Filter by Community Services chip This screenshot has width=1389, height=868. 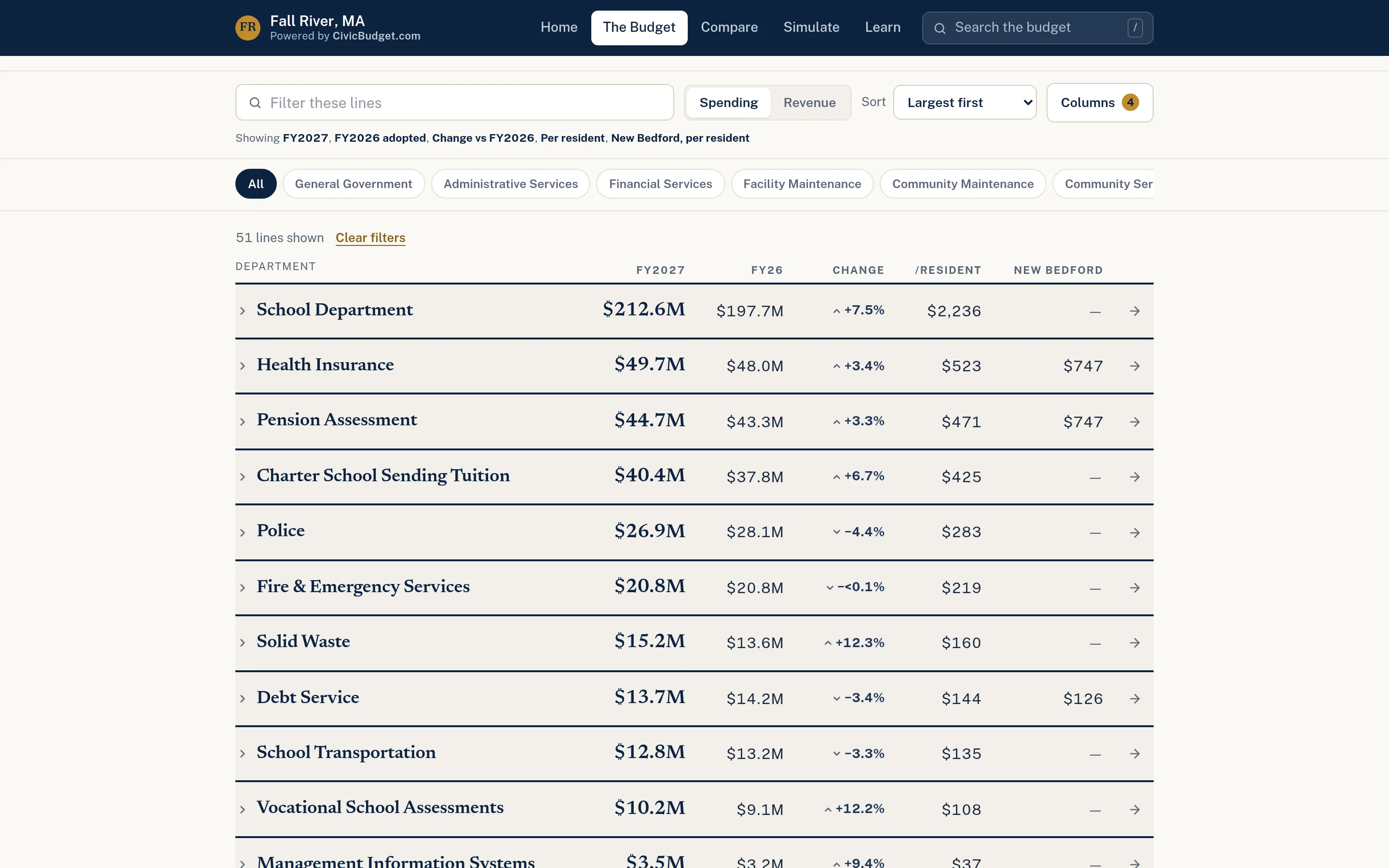pyautogui.click(x=1103, y=184)
